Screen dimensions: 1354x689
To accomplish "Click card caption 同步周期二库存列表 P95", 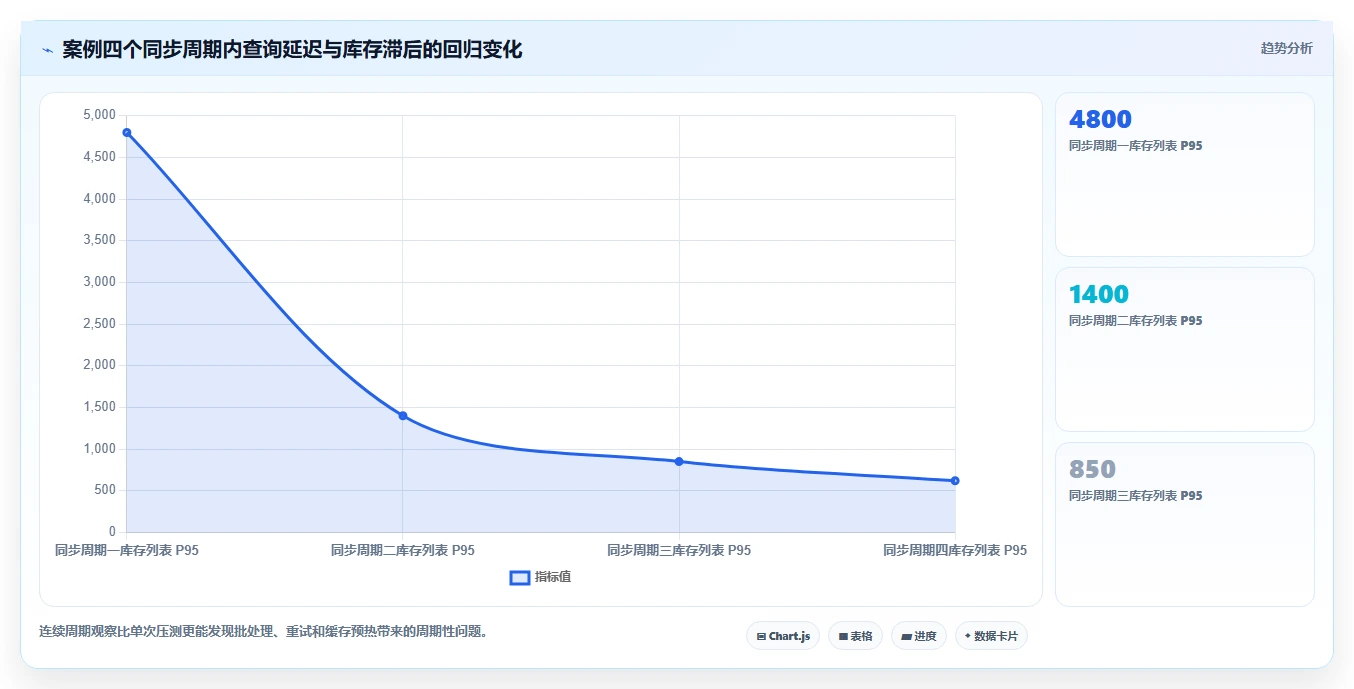I will (x=1135, y=321).
